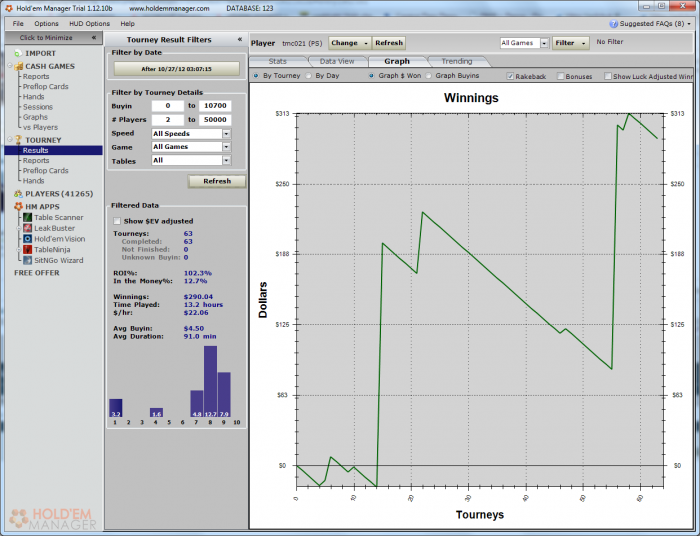Enable Show Luck Adjusted Winnings checkbox

coord(608,76)
